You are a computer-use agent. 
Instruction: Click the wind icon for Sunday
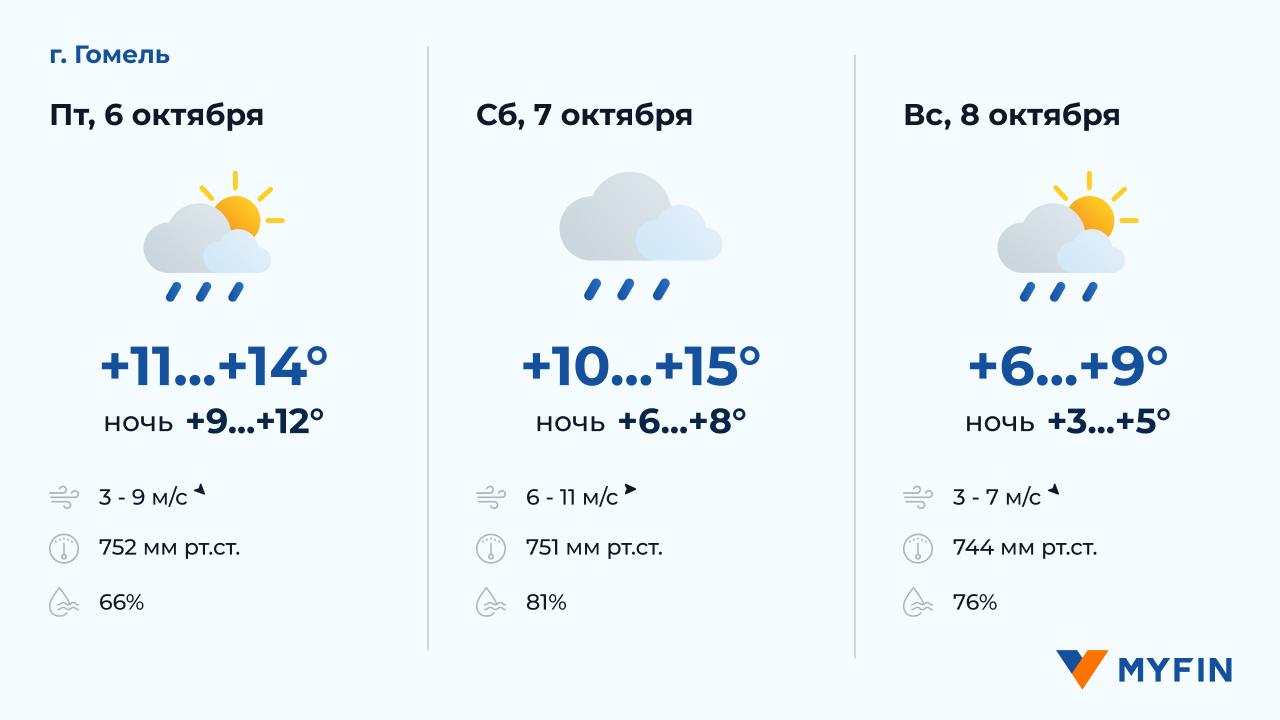click(917, 496)
